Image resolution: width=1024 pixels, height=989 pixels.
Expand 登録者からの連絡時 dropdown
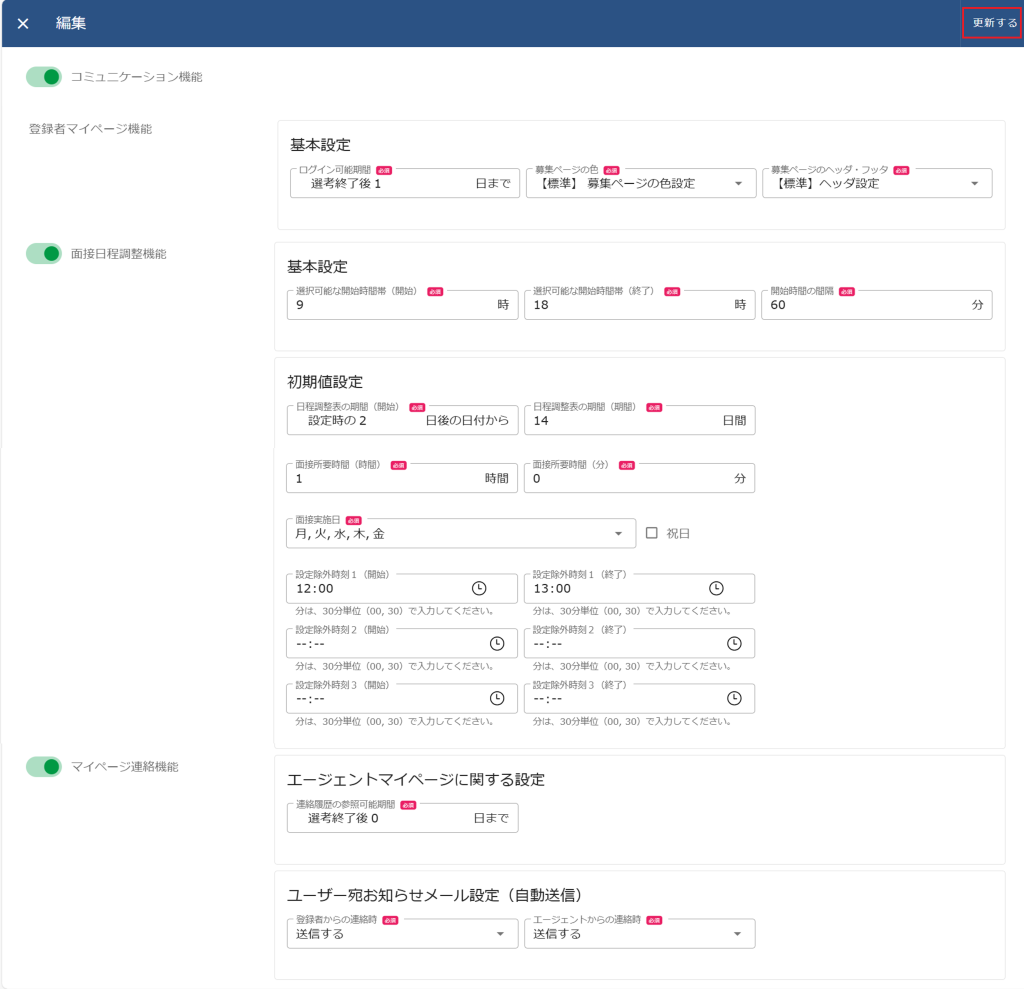click(x=501, y=934)
